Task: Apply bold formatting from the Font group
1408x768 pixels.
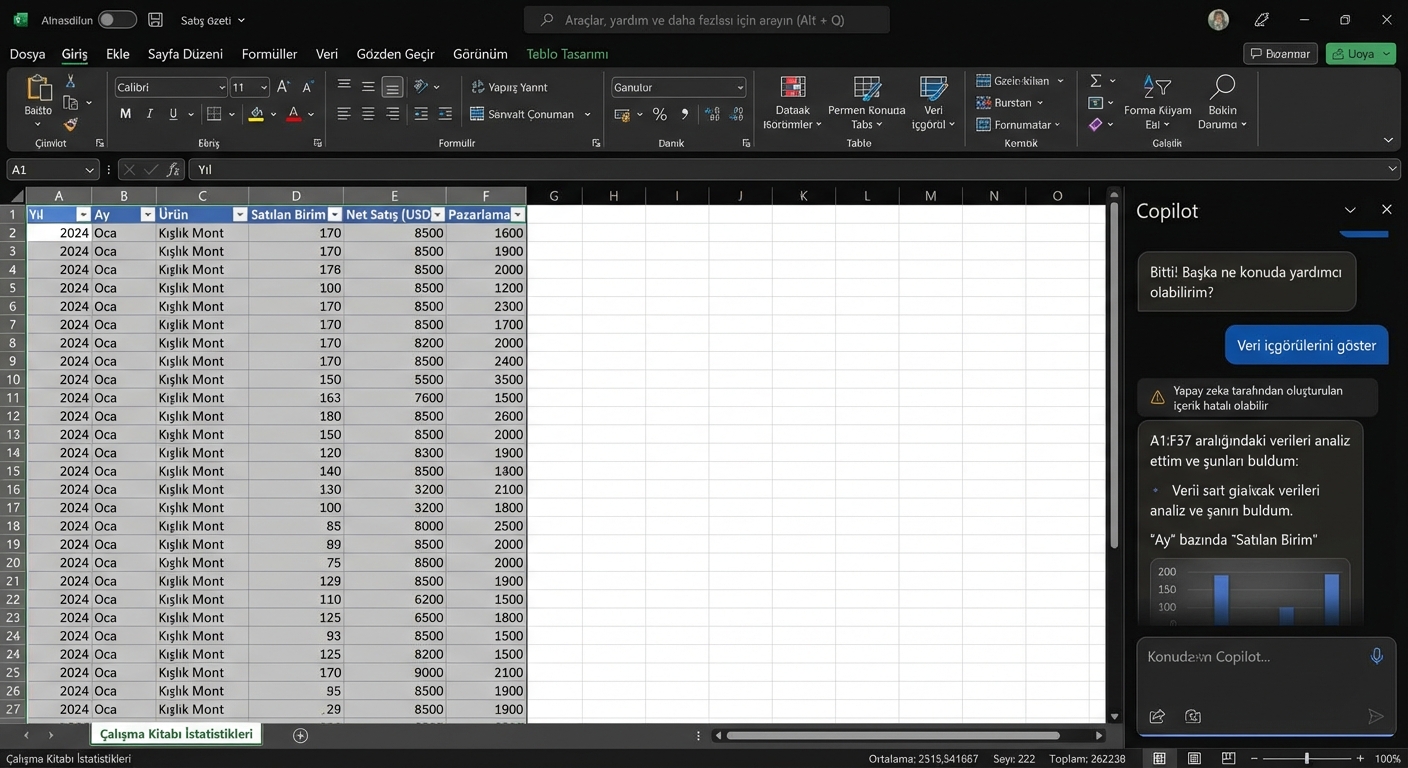Action: pos(124,113)
